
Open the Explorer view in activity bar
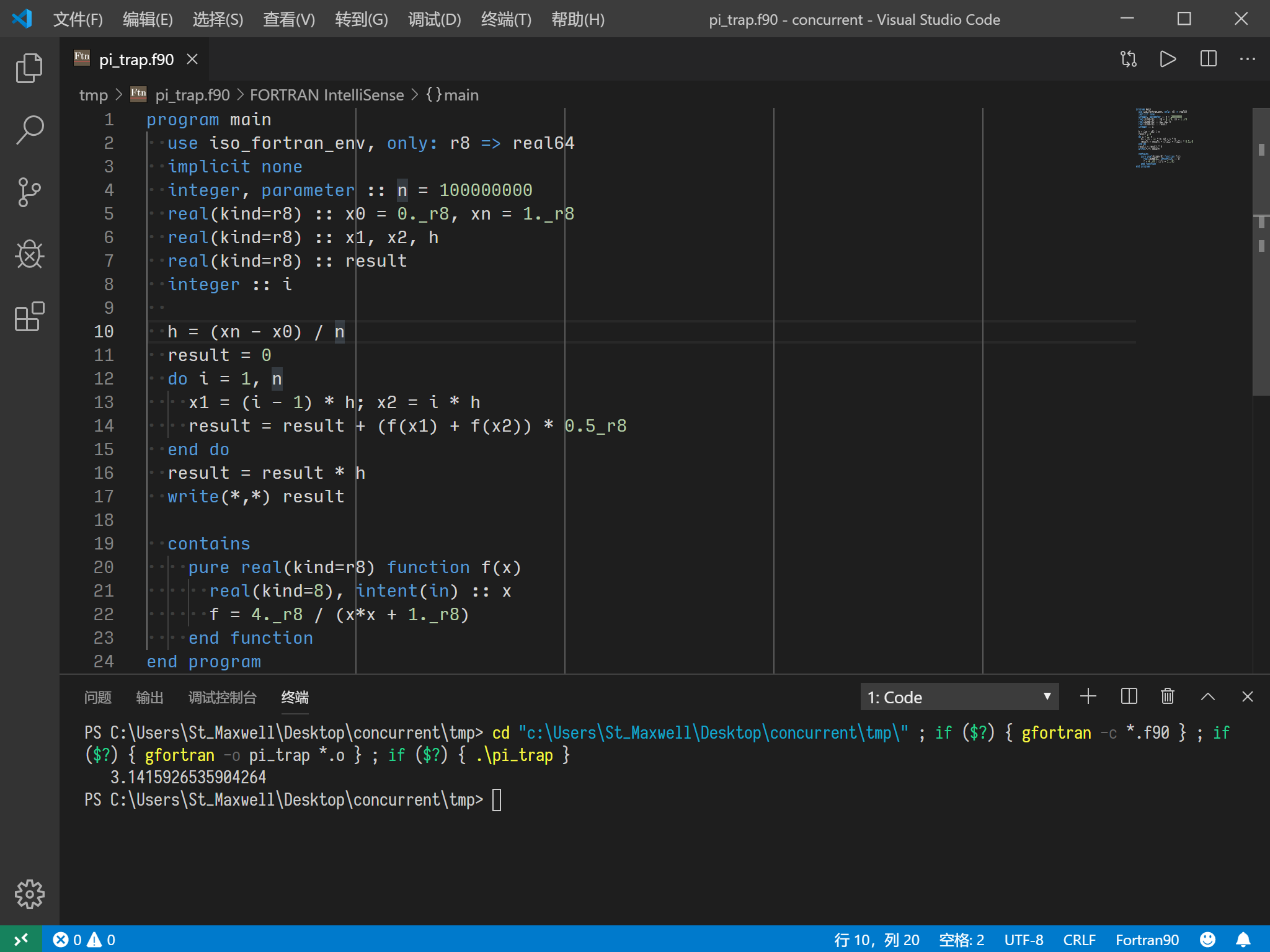coord(29,68)
